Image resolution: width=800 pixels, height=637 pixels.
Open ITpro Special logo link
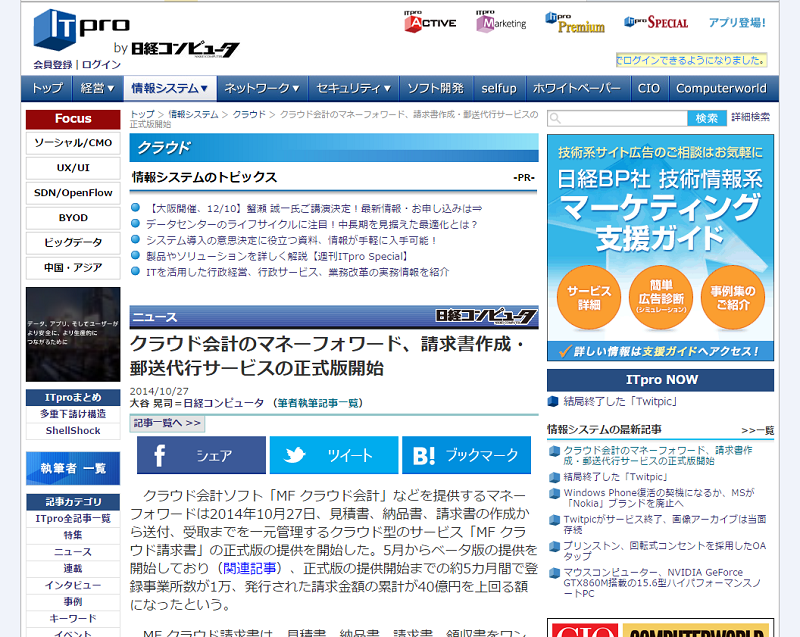(656, 22)
